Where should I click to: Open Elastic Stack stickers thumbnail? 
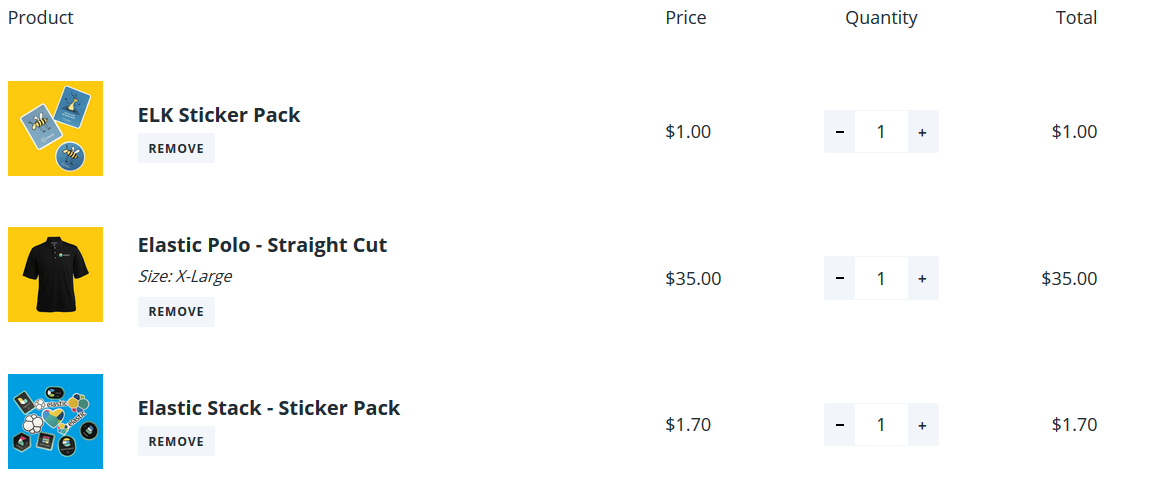[x=55, y=421]
